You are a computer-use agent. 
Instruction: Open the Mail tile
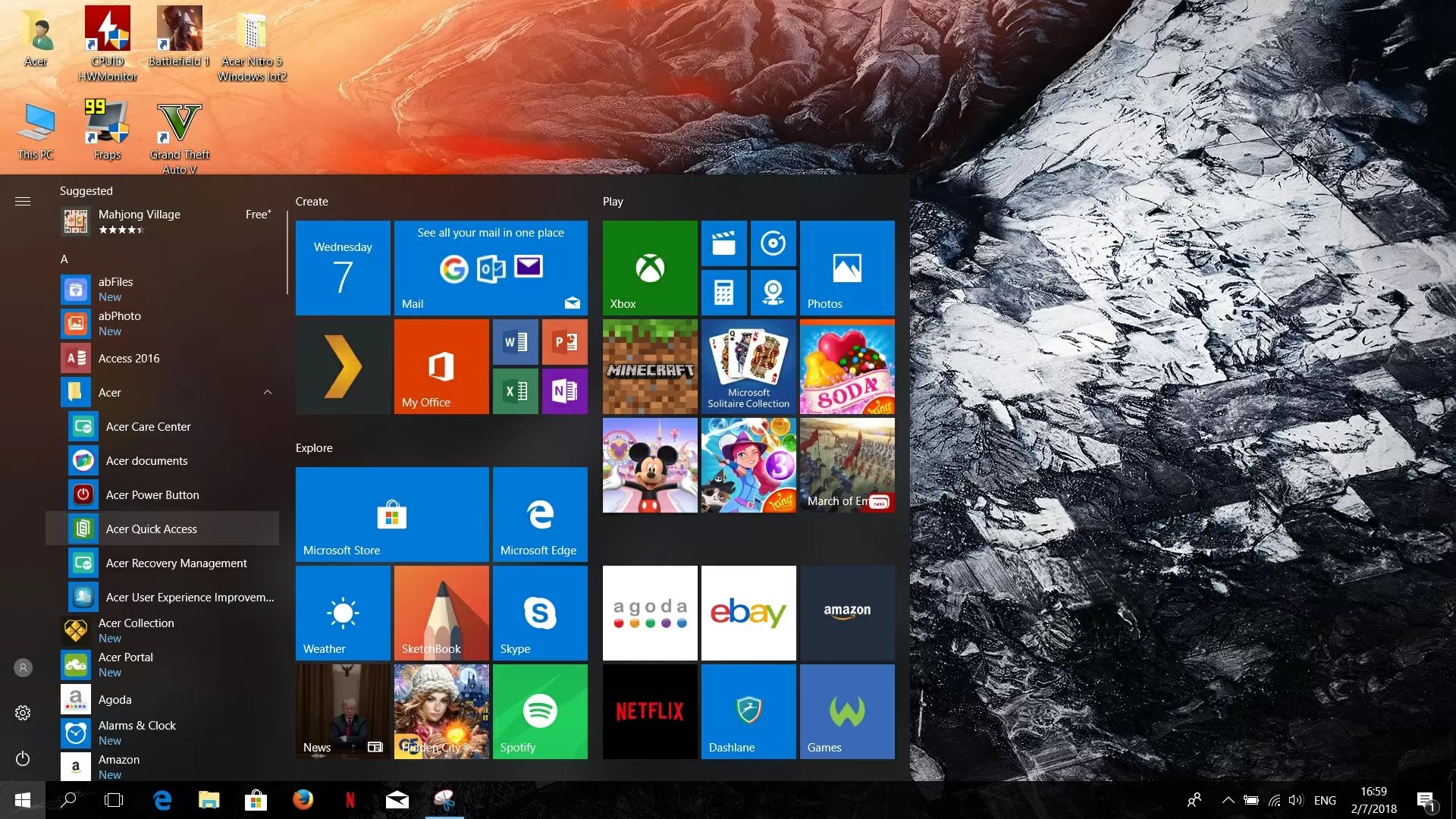(491, 268)
